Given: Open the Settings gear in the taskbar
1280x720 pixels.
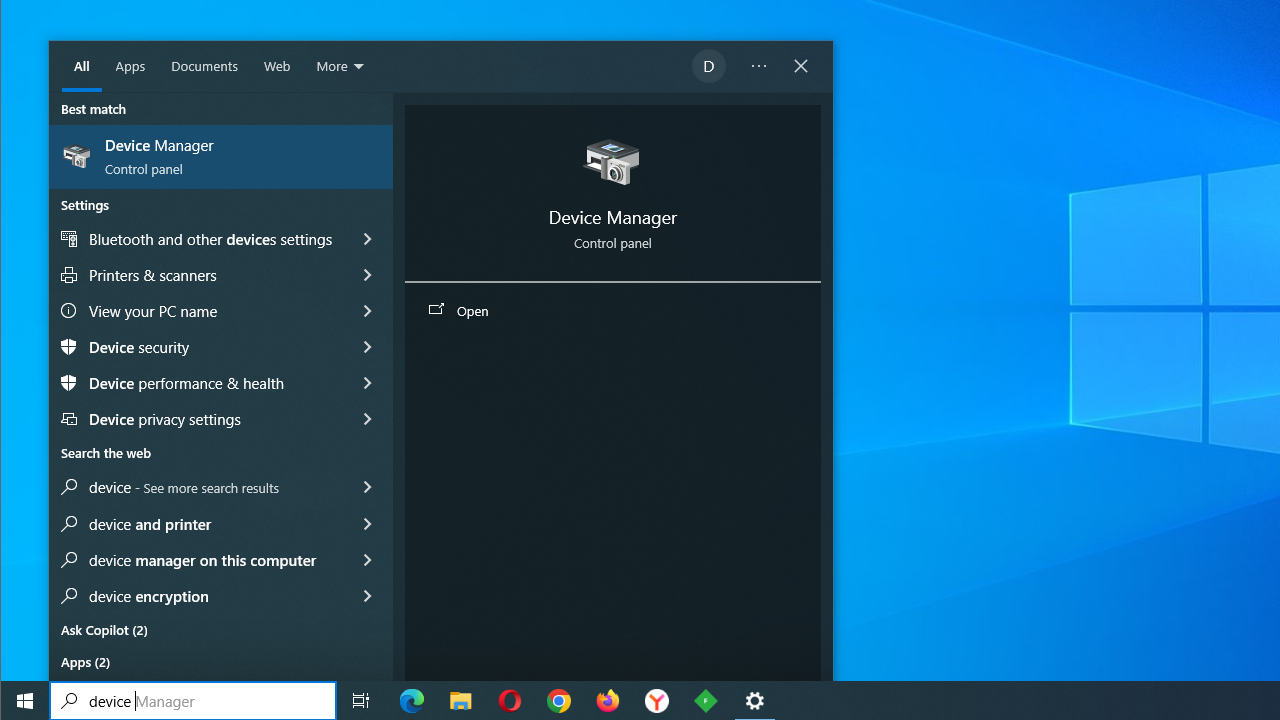Looking at the screenshot, I should pyautogui.click(x=755, y=701).
